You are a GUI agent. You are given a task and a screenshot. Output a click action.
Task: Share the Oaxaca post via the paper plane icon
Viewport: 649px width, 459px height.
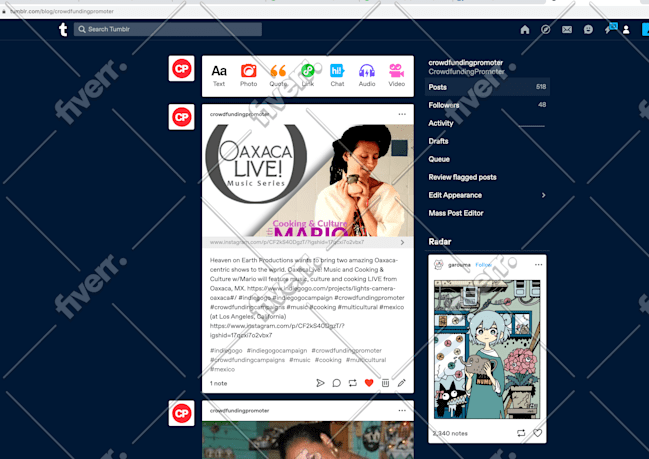[x=320, y=383]
